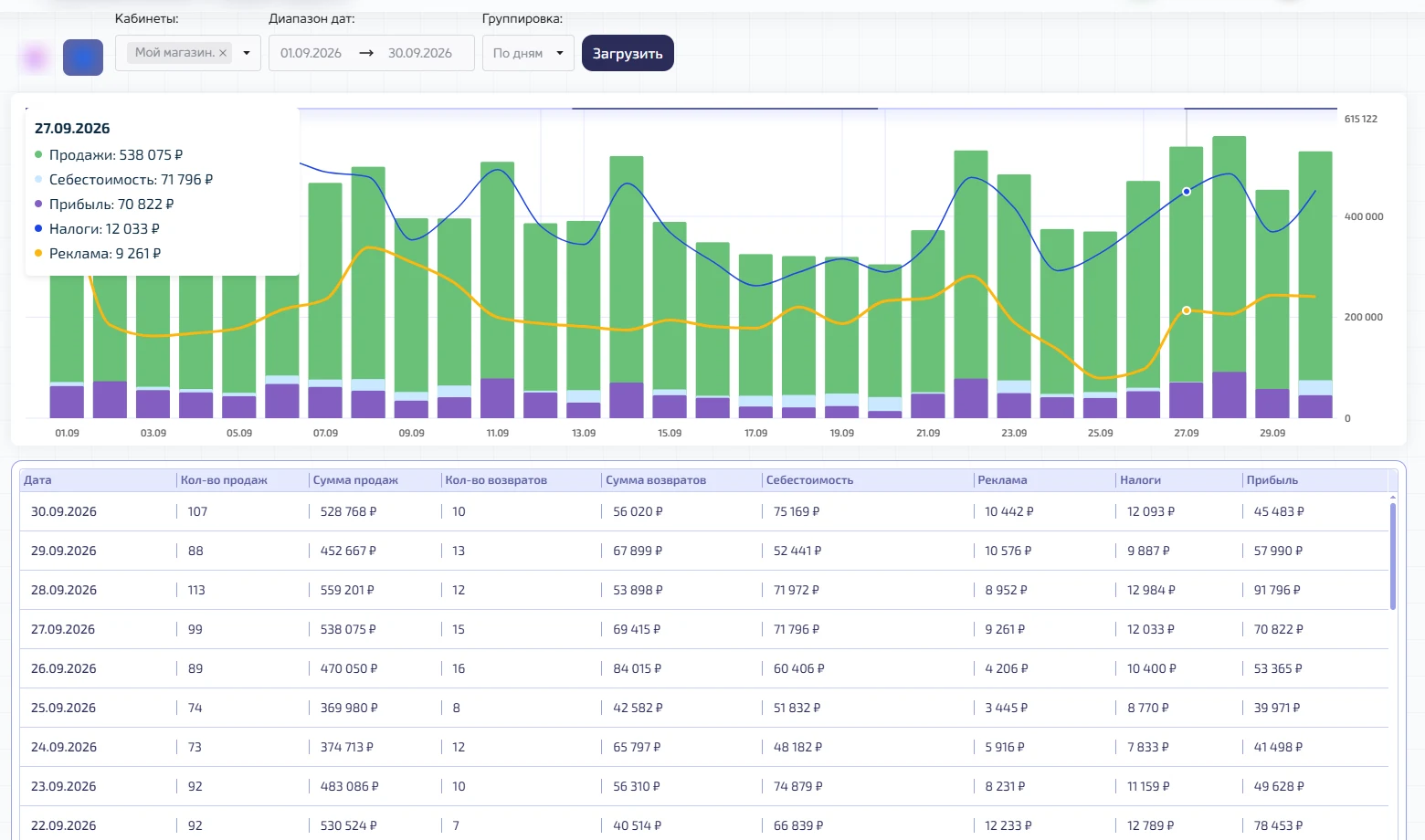The height and width of the screenshot is (840, 1425).
Task: Edit start date 01.09.2026 field
Action: [311, 53]
